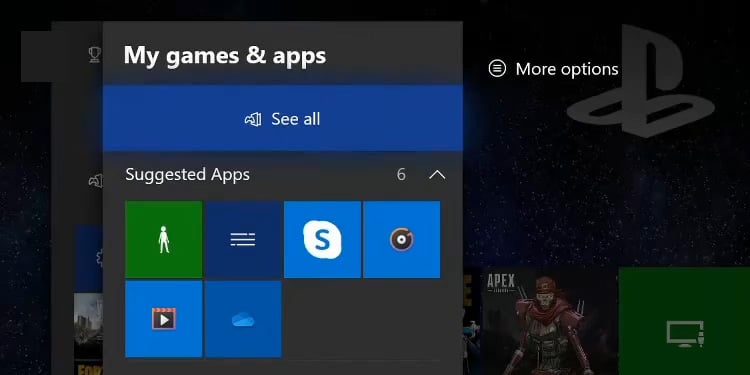The image size is (750, 375).
Task: Open the green TV input tile
Action: [x=684, y=321]
